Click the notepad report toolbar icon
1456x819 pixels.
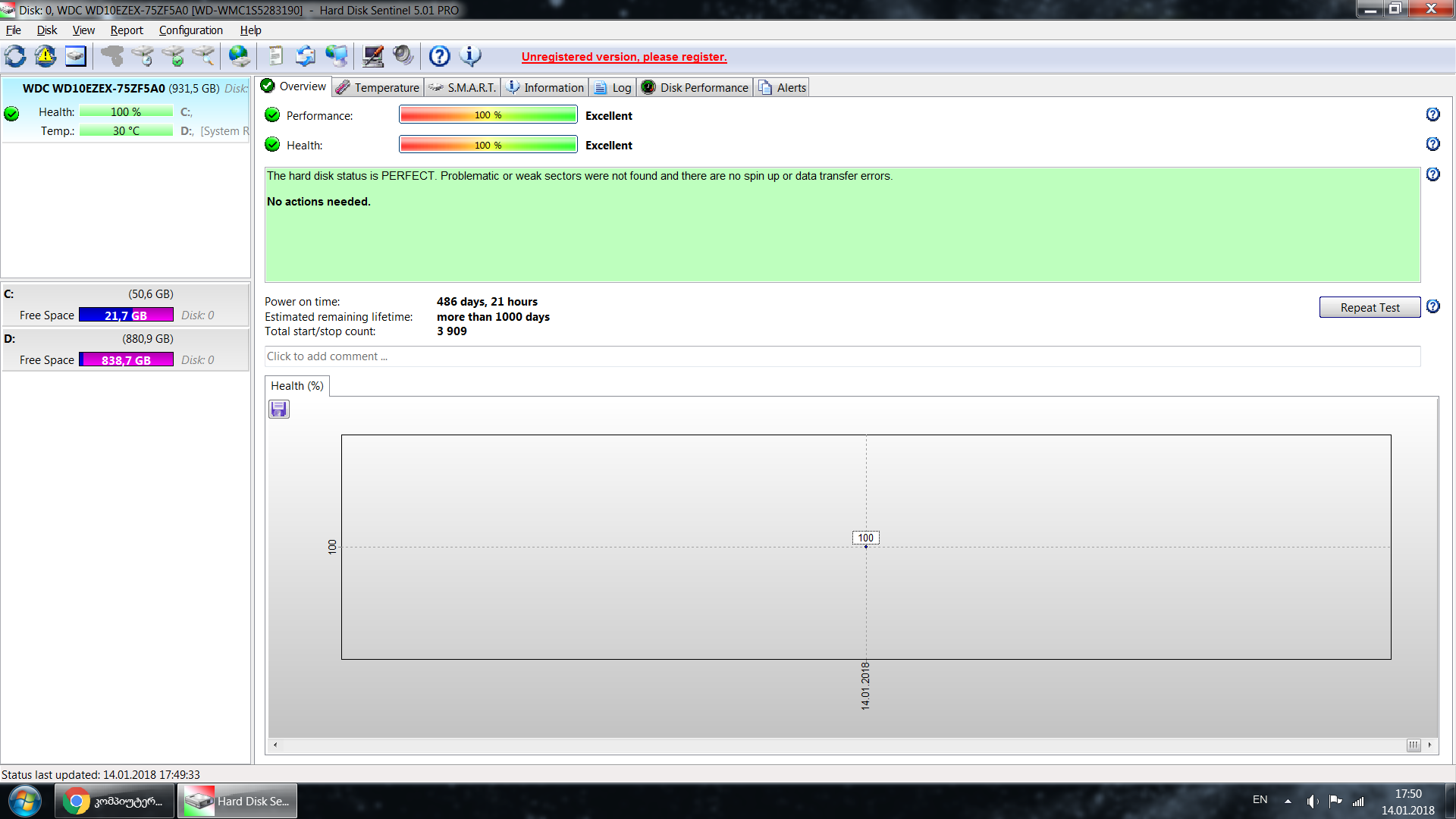pyautogui.click(x=275, y=56)
